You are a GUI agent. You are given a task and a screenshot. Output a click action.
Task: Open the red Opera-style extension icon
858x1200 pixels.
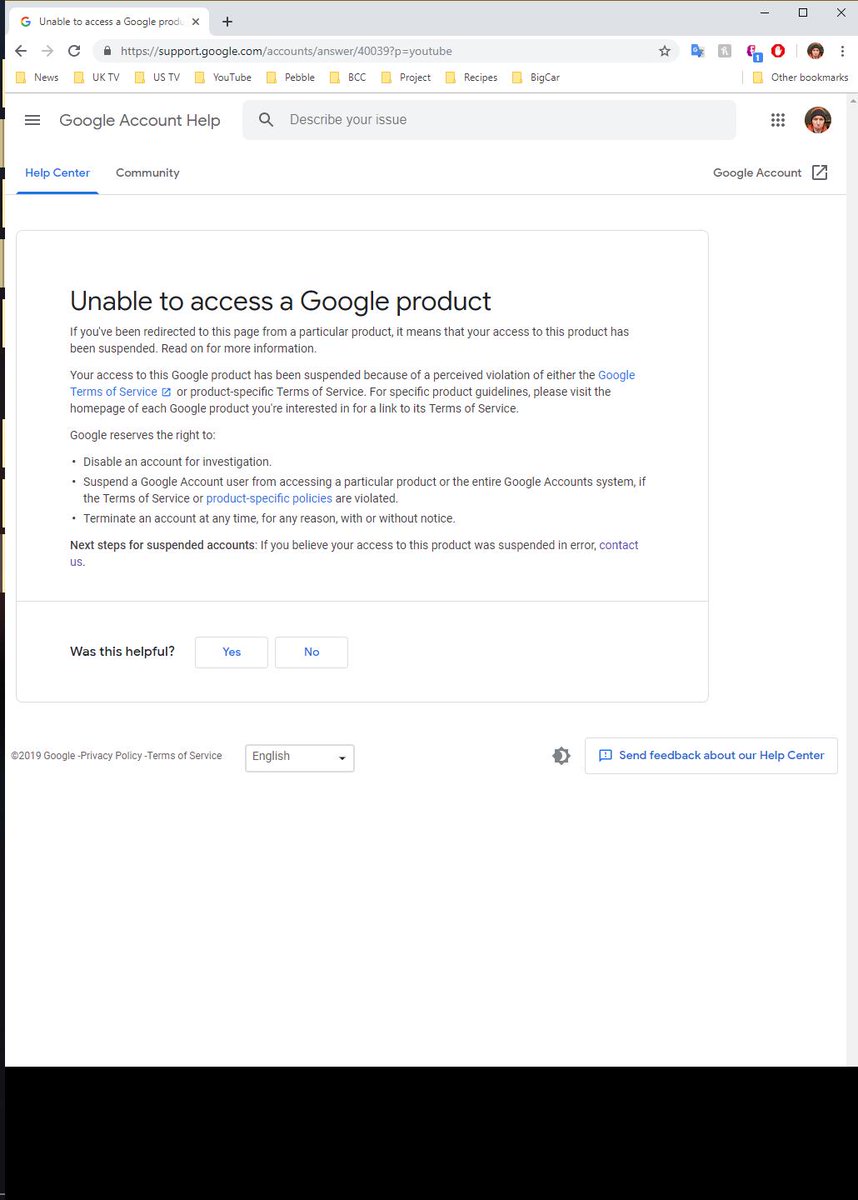(778, 51)
